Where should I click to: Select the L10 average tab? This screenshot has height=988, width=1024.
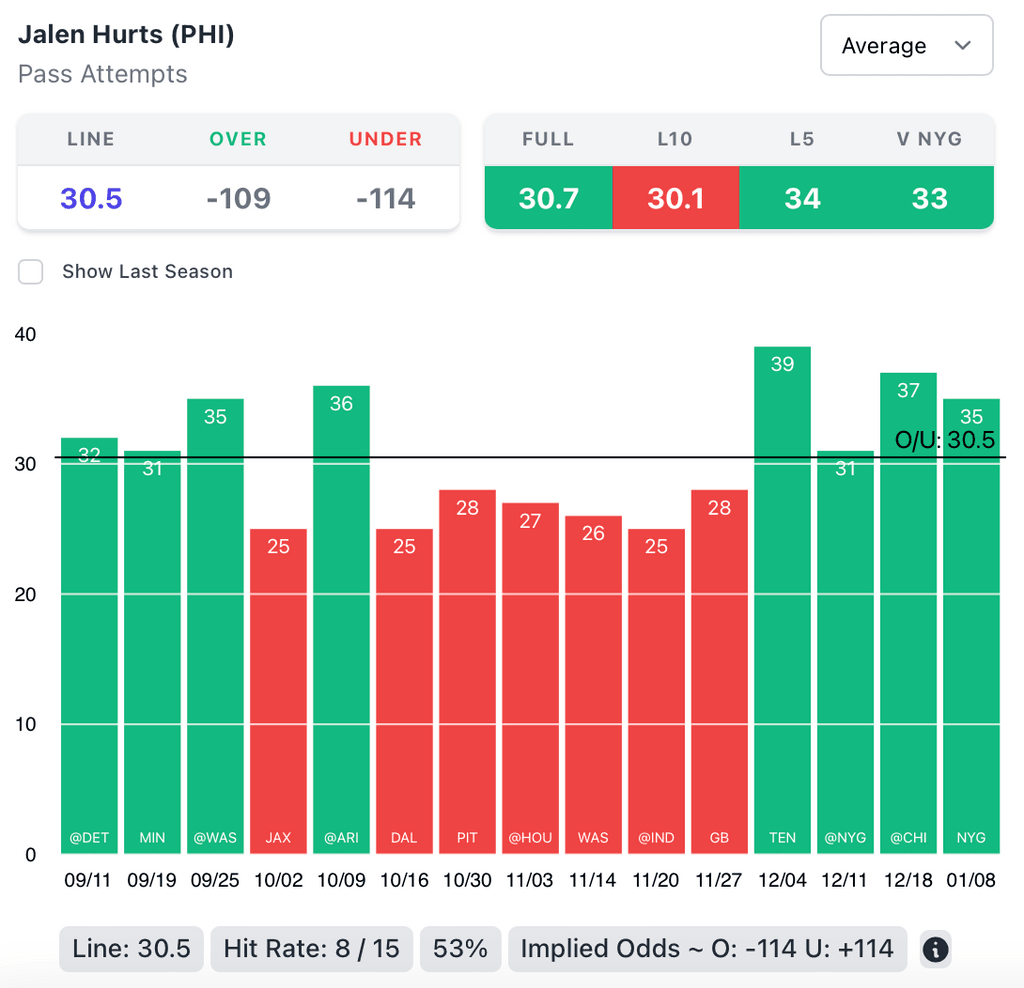click(675, 198)
